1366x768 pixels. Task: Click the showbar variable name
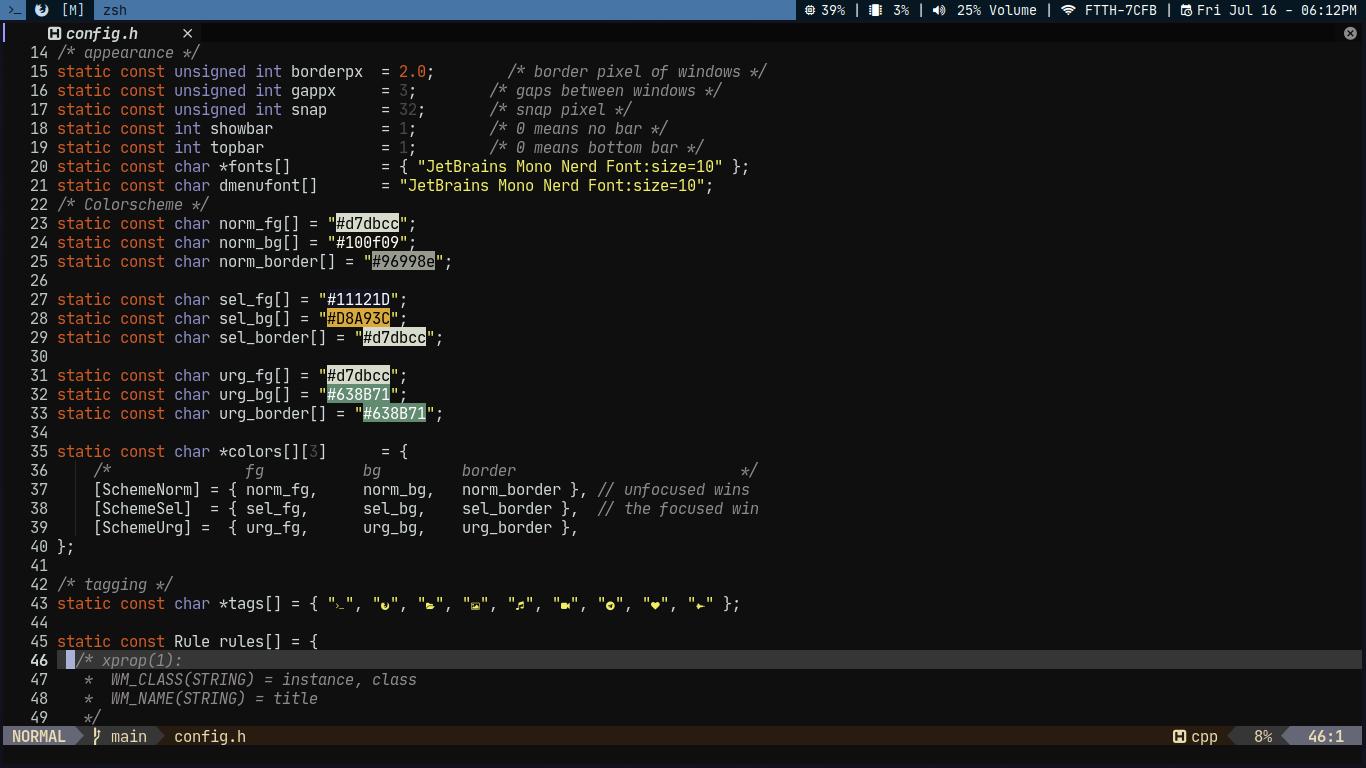point(241,129)
